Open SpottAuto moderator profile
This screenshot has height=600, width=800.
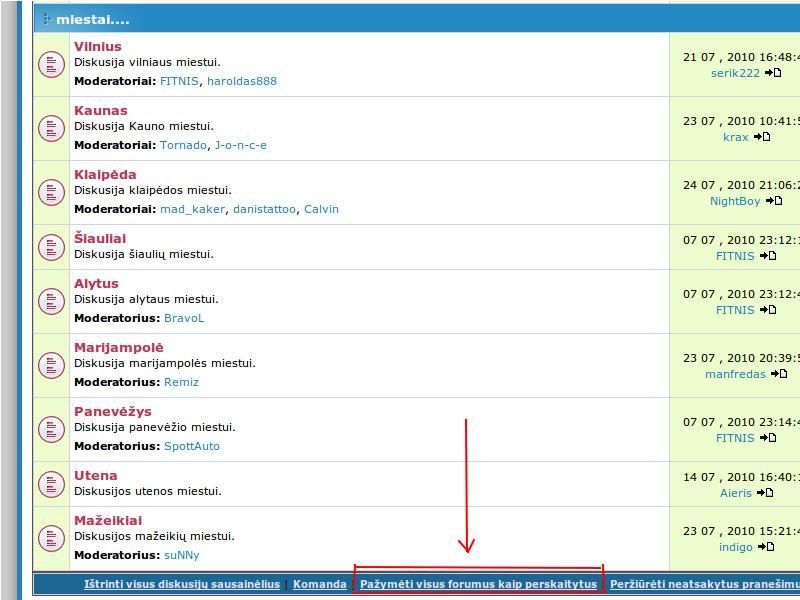click(192, 446)
